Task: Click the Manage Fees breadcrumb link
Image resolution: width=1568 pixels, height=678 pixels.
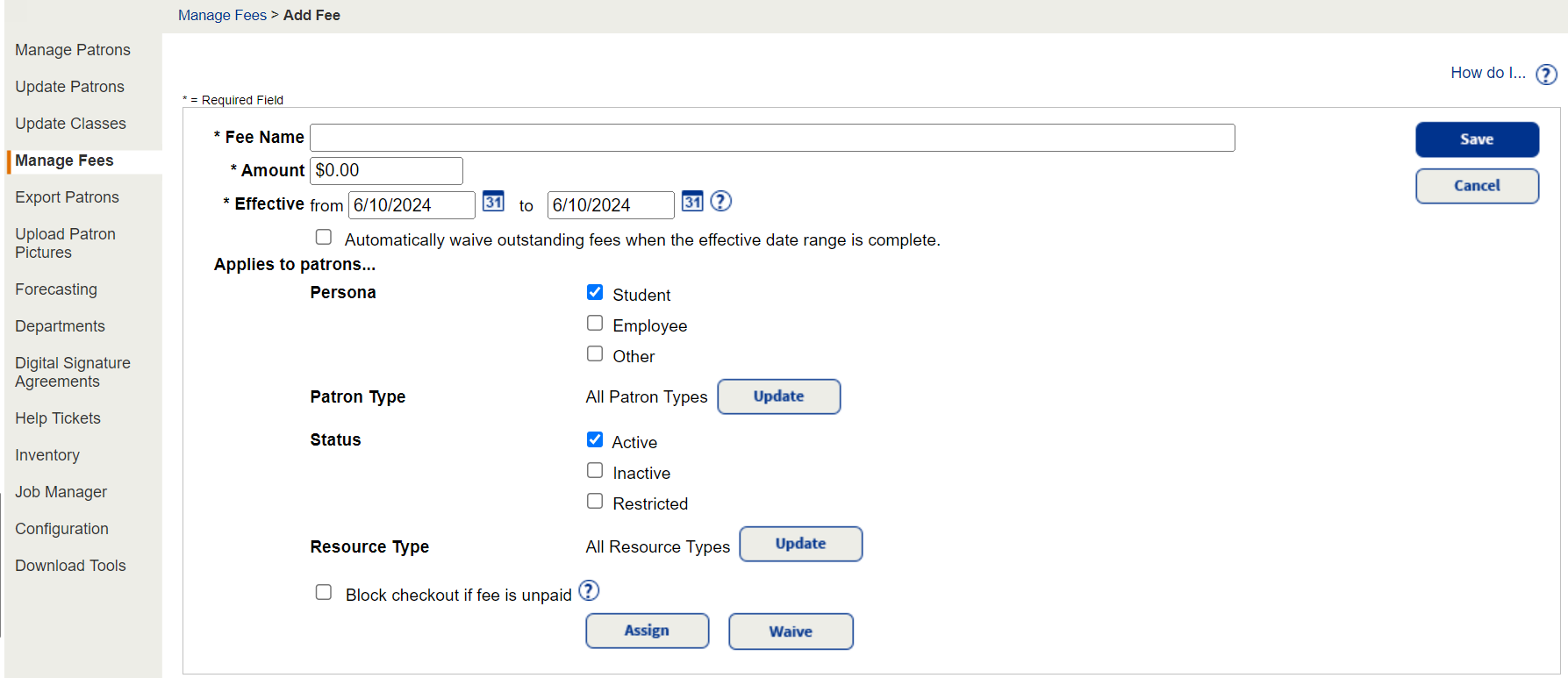Action: (x=222, y=15)
